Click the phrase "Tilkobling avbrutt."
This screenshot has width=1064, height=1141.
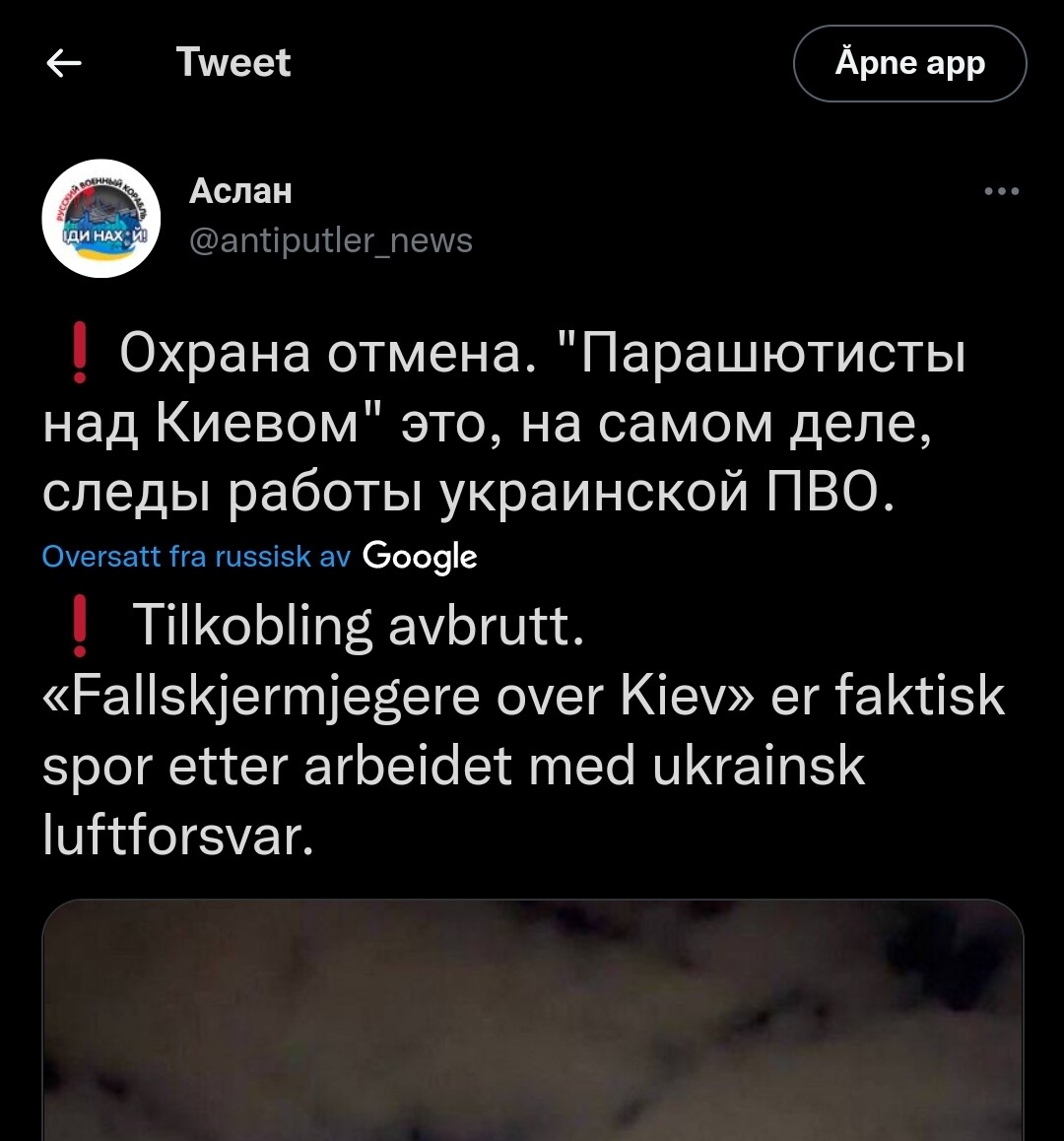tap(358, 627)
